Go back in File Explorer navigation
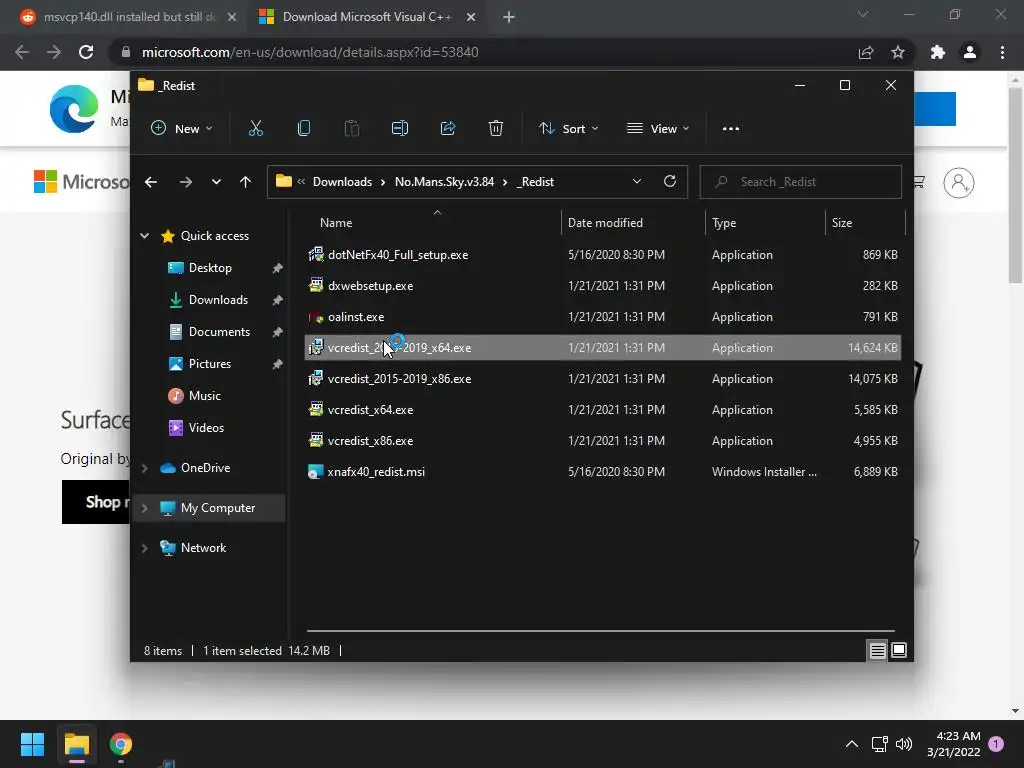 click(x=151, y=182)
